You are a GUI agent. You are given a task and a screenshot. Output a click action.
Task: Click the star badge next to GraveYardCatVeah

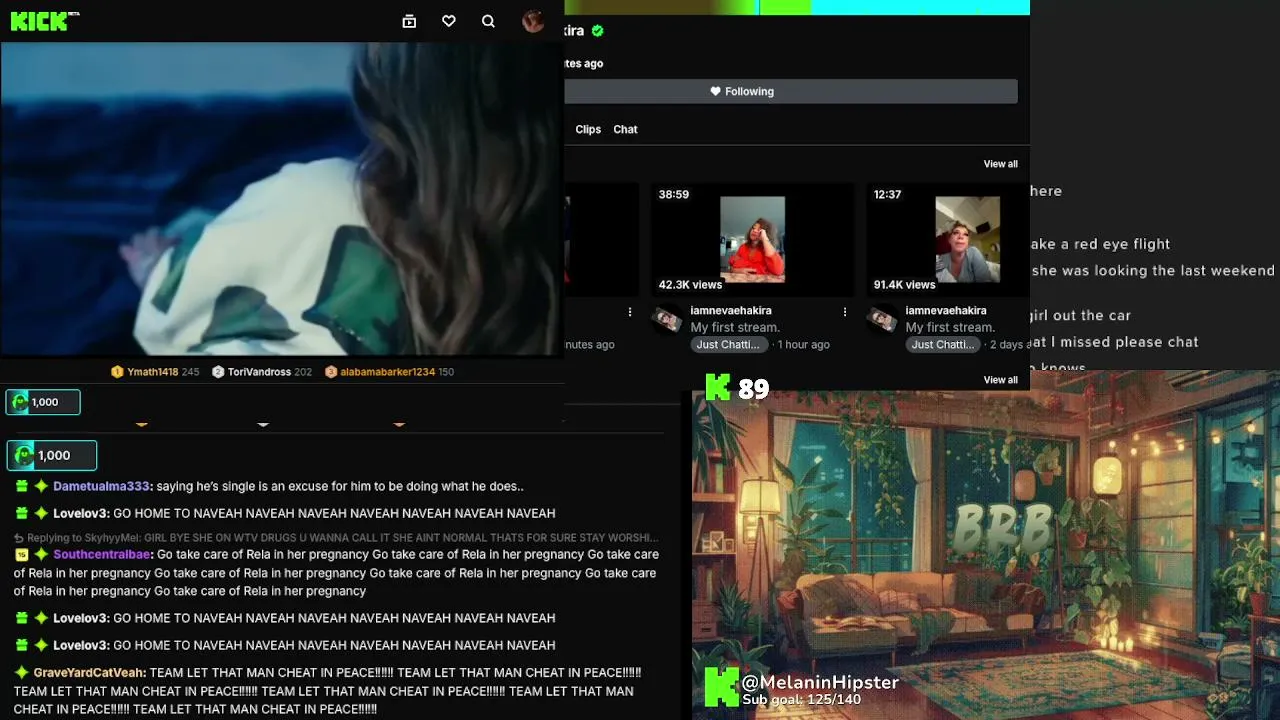tap(21, 673)
